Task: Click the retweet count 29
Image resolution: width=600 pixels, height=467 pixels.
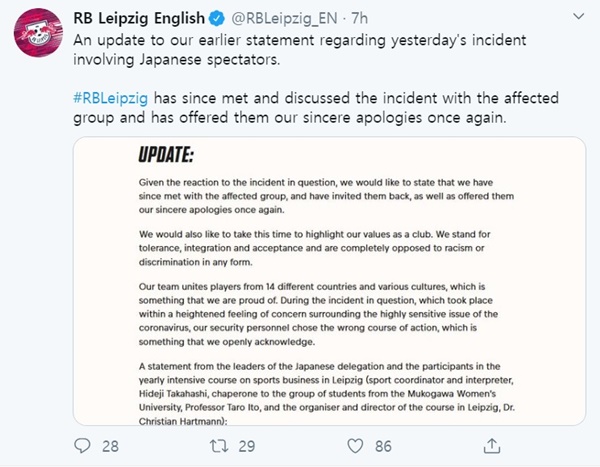Action: pyautogui.click(x=246, y=446)
